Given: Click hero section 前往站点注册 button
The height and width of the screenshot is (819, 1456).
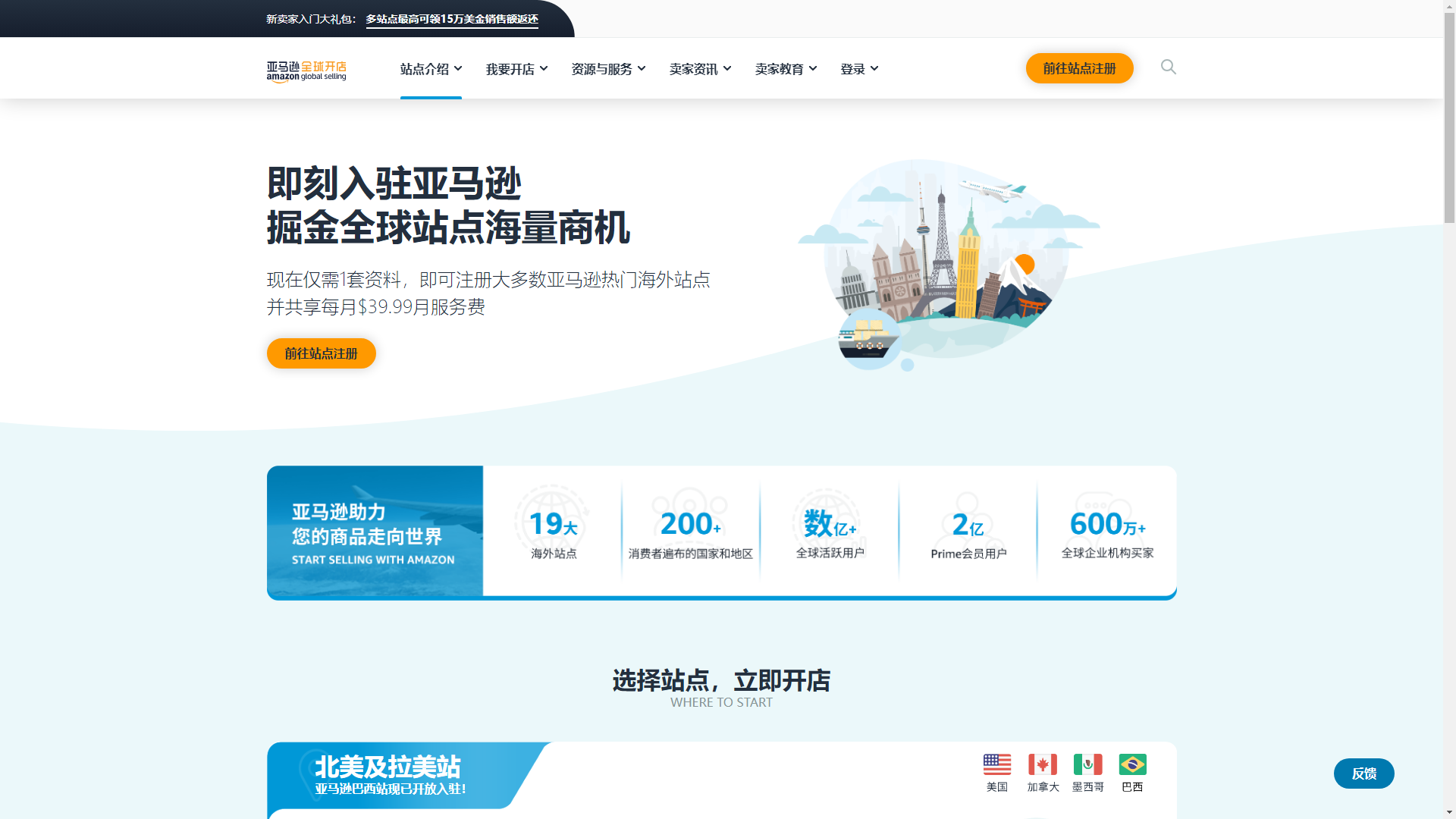Looking at the screenshot, I should point(321,353).
